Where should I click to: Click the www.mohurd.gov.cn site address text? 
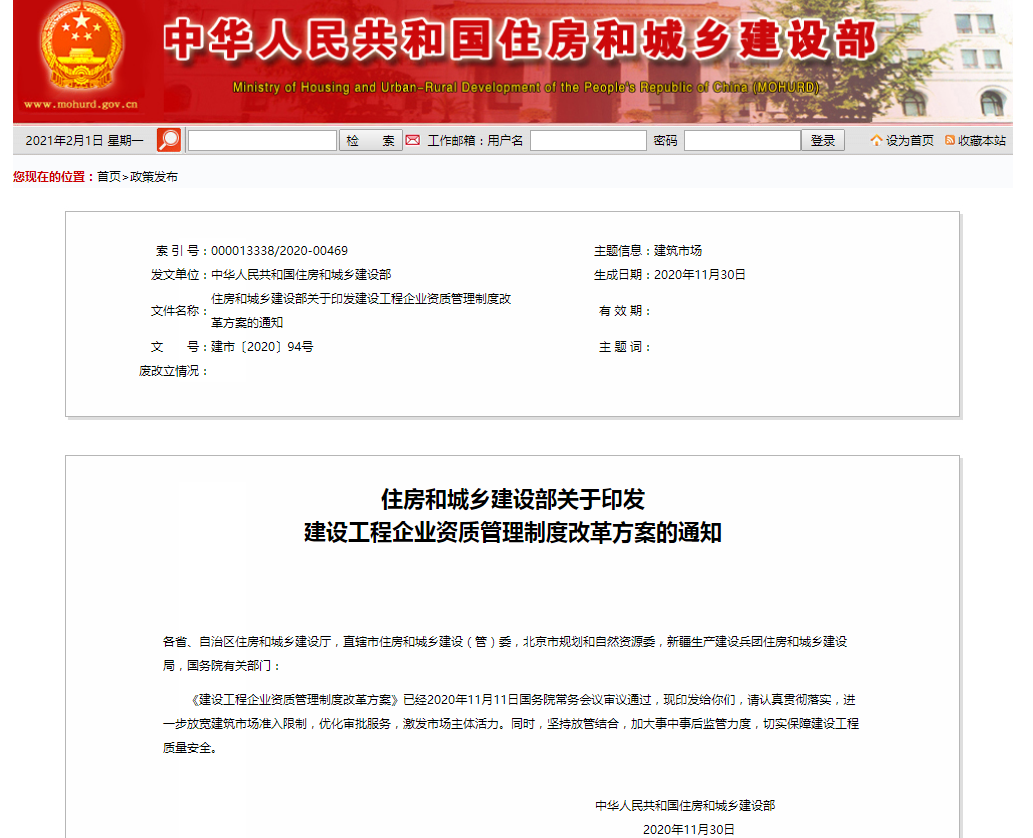(81, 104)
